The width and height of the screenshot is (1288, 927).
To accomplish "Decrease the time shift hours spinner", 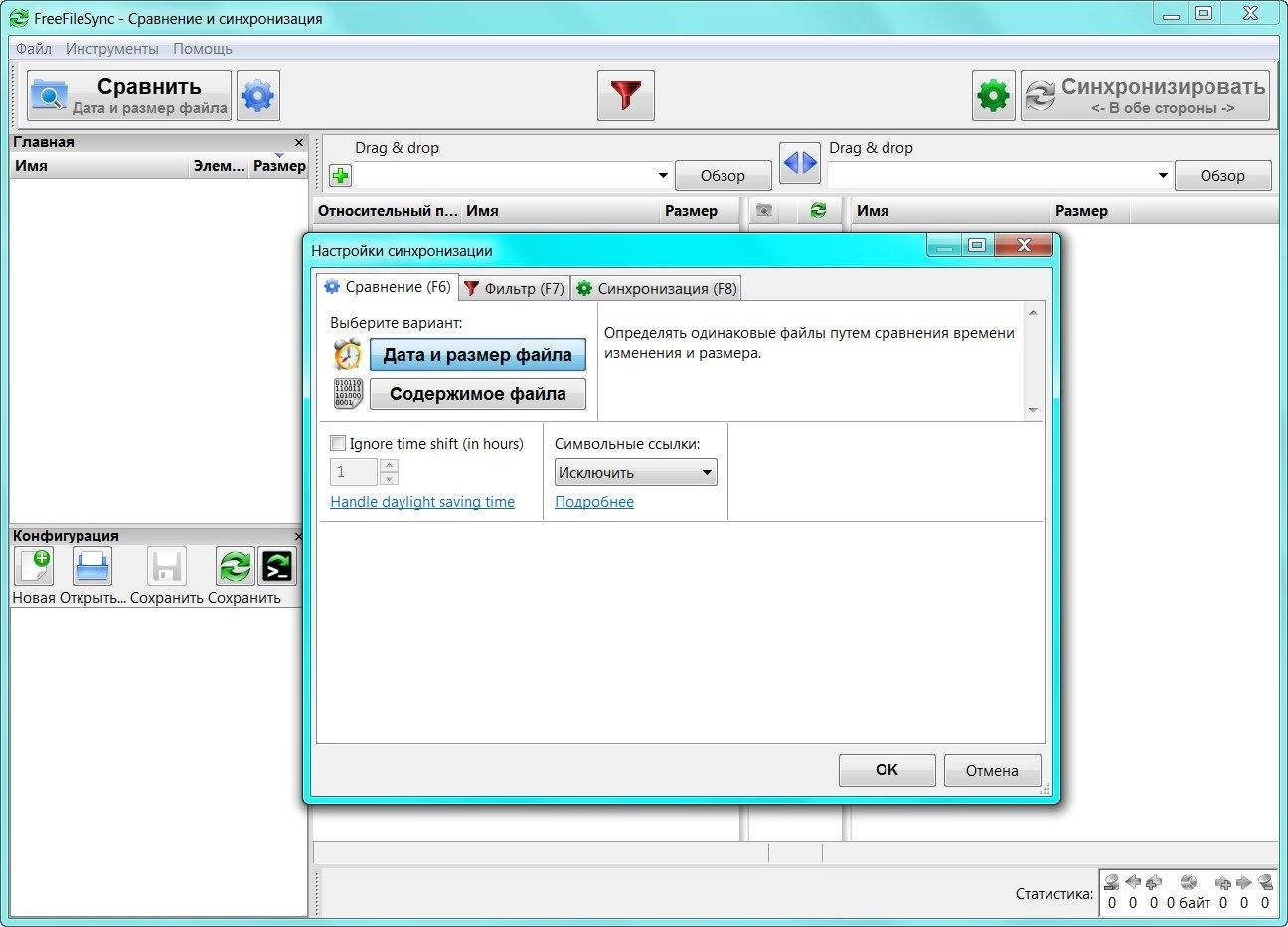I will pos(389,479).
